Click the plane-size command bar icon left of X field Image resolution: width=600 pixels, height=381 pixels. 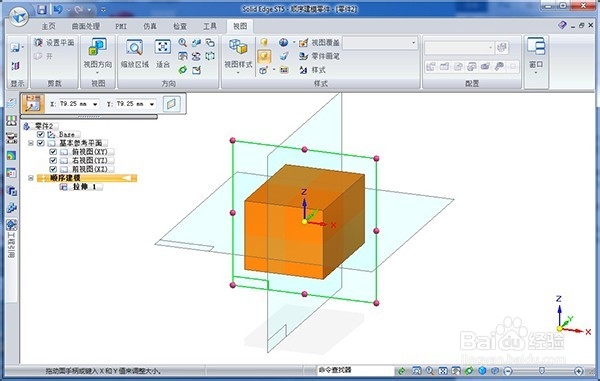pyautogui.click(x=33, y=104)
